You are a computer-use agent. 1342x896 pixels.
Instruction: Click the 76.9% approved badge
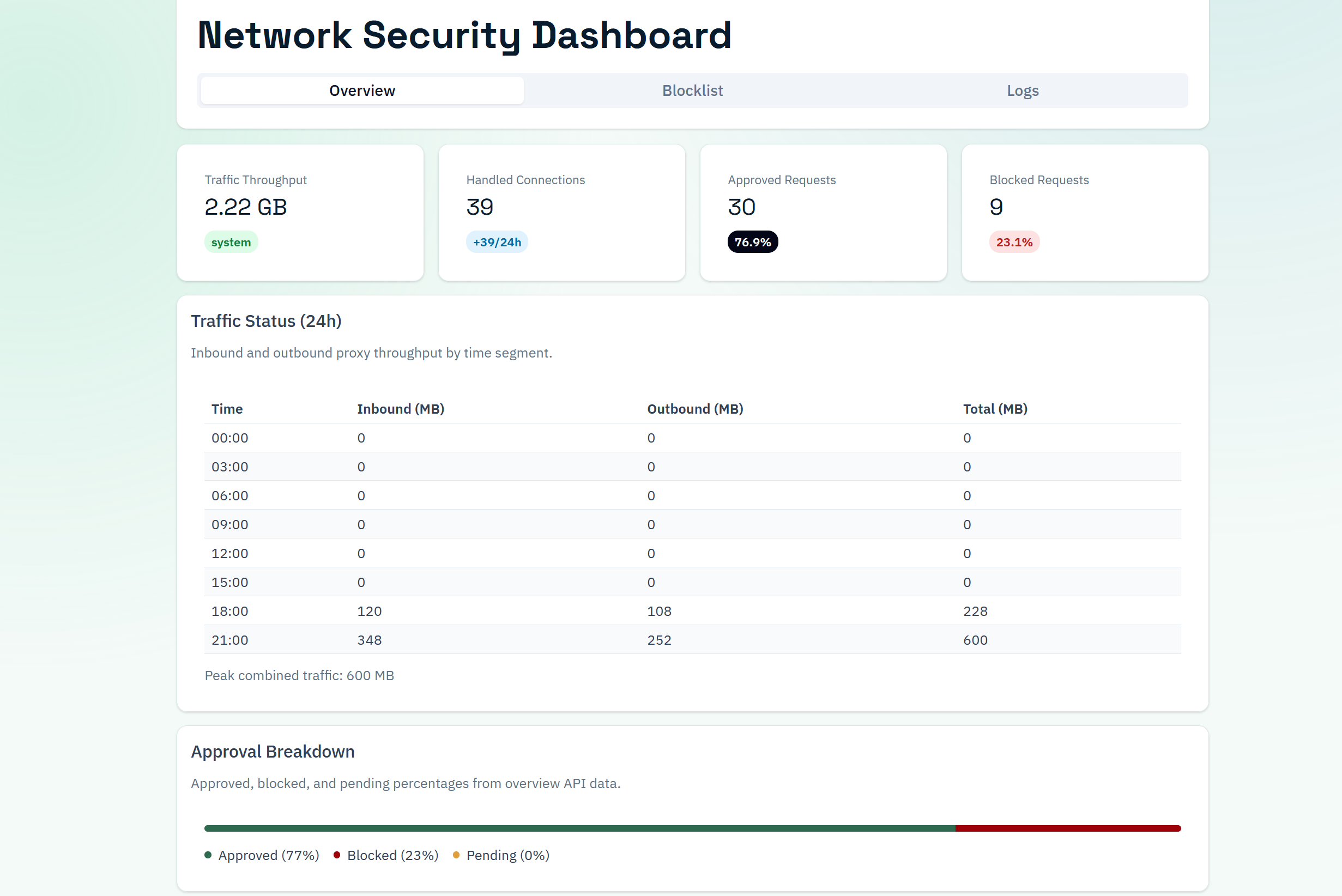[x=752, y=242]
